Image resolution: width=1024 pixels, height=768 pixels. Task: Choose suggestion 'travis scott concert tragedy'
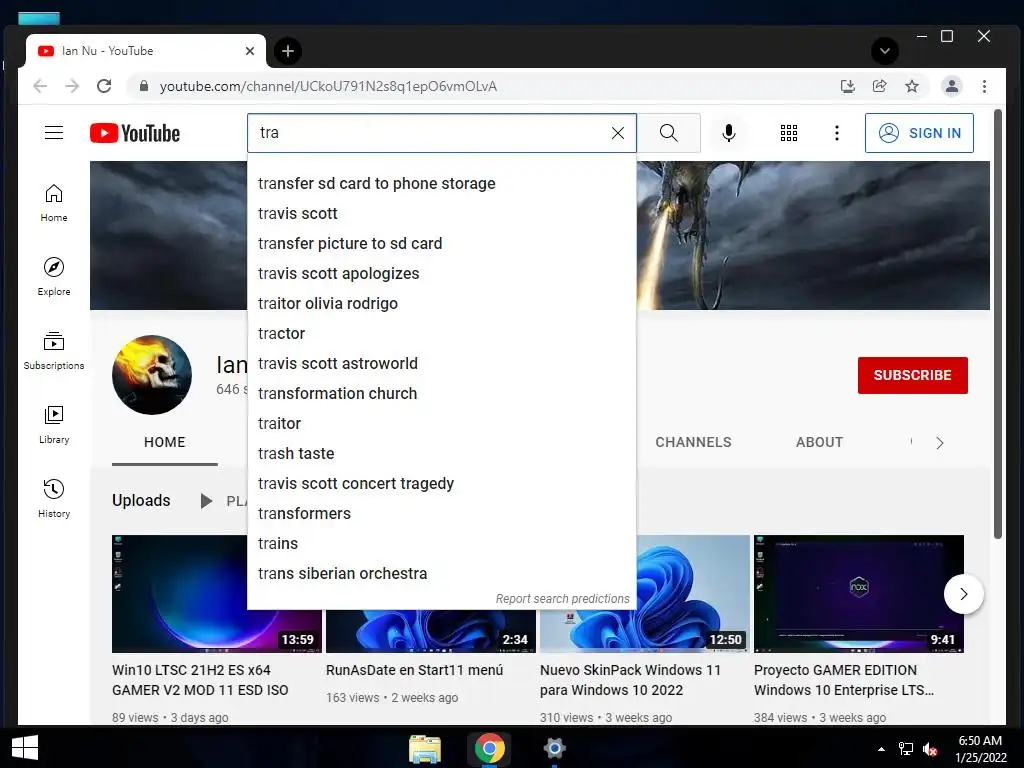(441, 484)
